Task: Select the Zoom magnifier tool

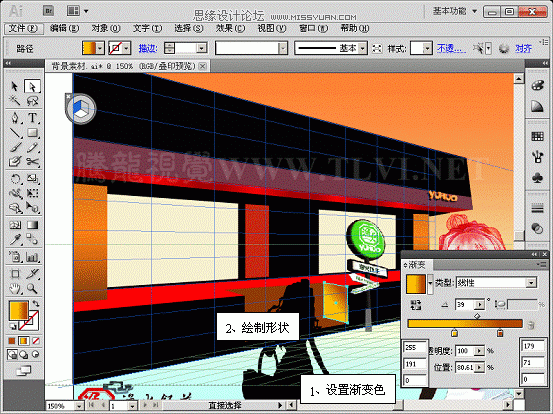Action: click(x=32, y=289)
